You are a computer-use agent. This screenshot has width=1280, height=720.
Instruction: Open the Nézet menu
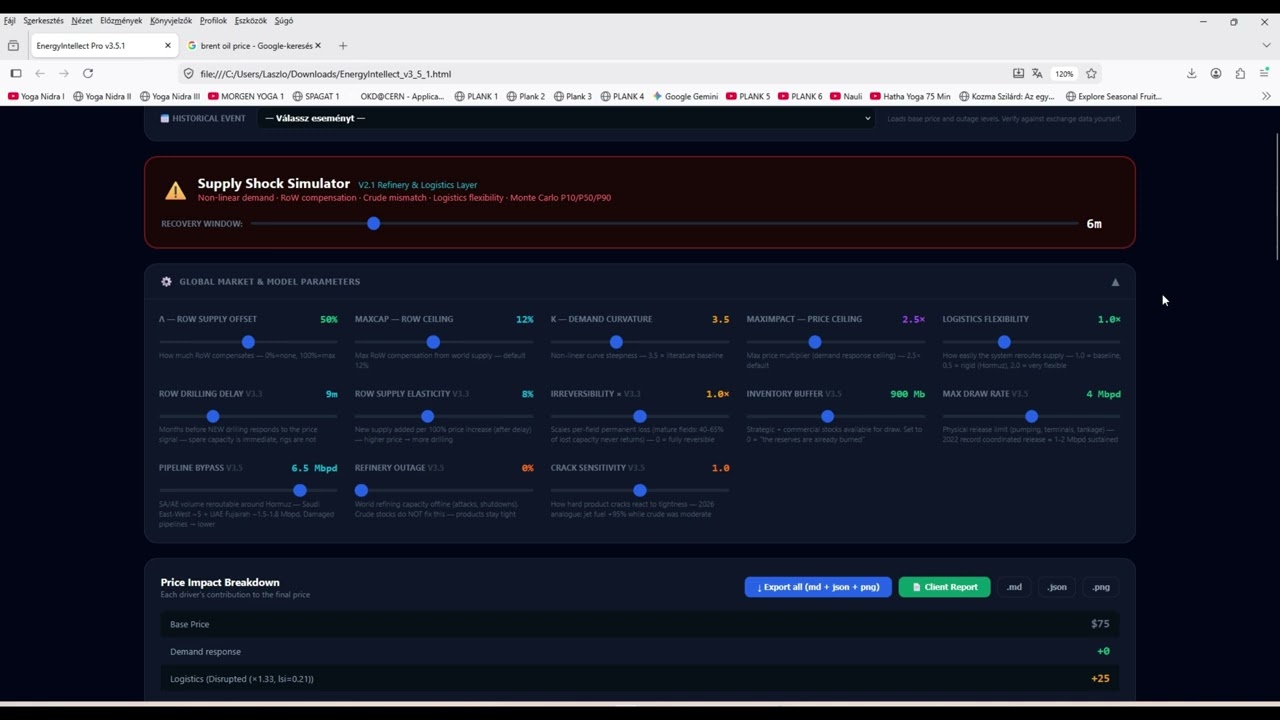[x=82, y=20]
